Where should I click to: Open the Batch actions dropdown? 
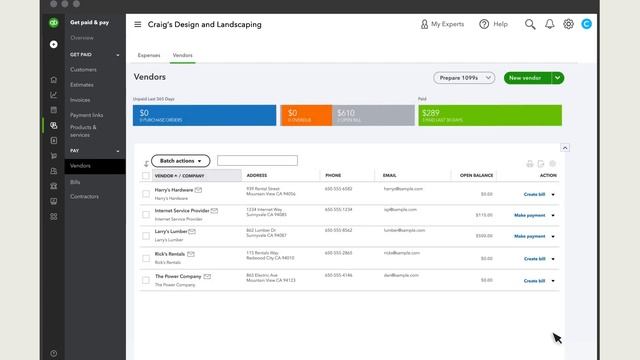180,161
